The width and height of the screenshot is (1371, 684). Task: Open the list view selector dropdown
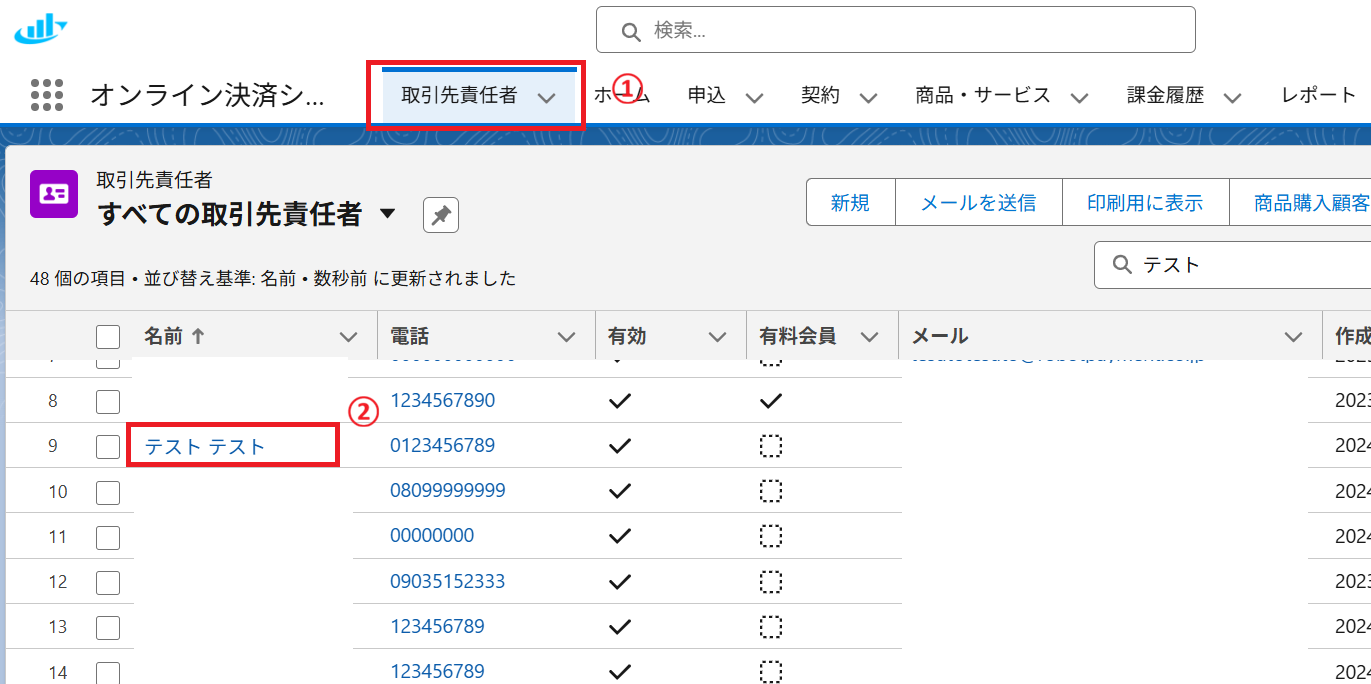tap(388, 213)
